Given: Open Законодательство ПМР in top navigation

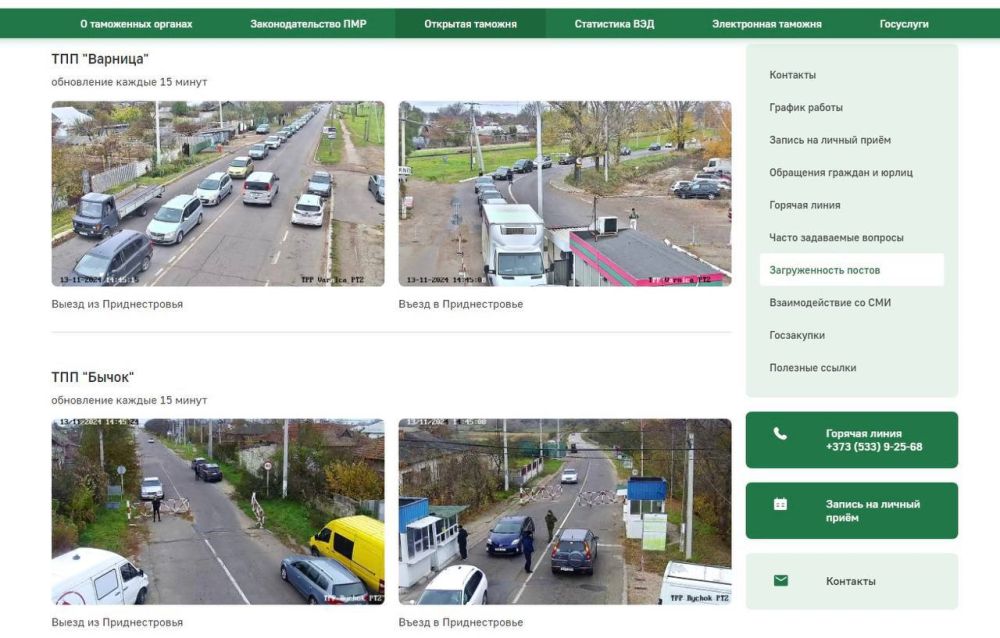Looking at the screenshot, I should coord(308,24).
